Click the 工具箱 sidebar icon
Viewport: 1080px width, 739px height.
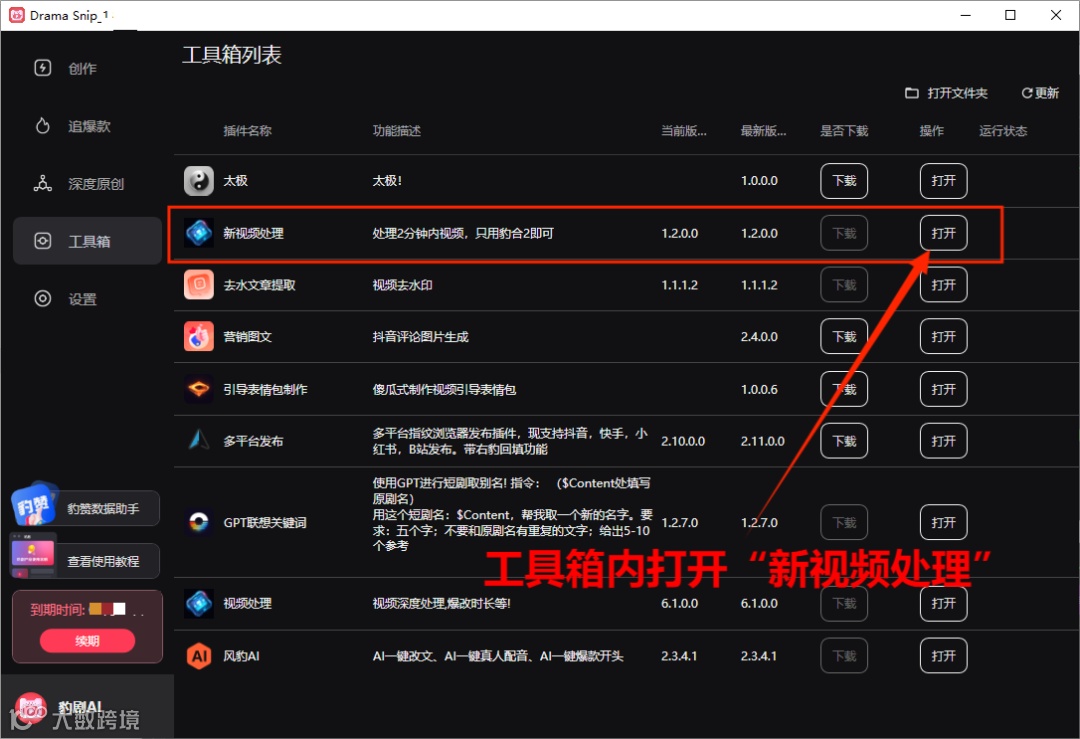[43, 241]
